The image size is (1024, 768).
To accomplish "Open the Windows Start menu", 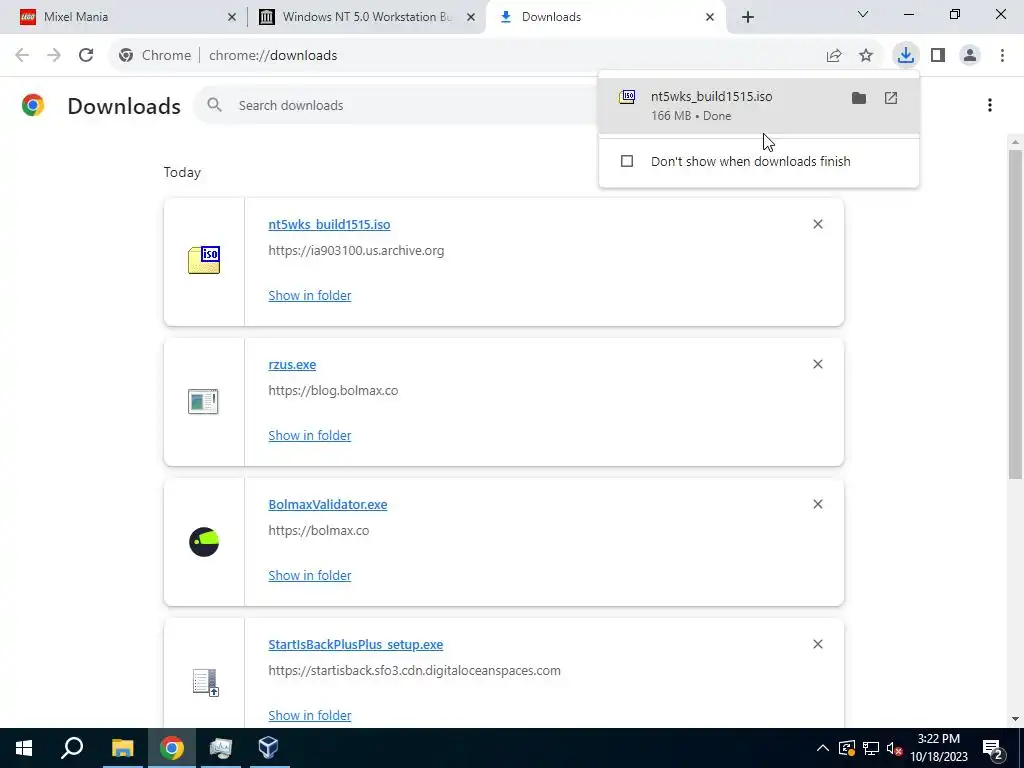I will (x=24, y=748).
